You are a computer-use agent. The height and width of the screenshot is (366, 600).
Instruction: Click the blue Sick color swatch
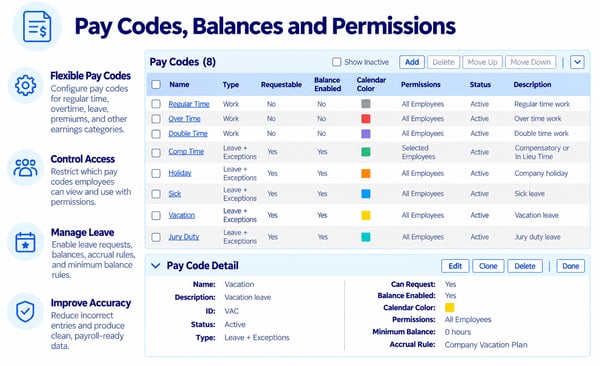coord(366,194)
